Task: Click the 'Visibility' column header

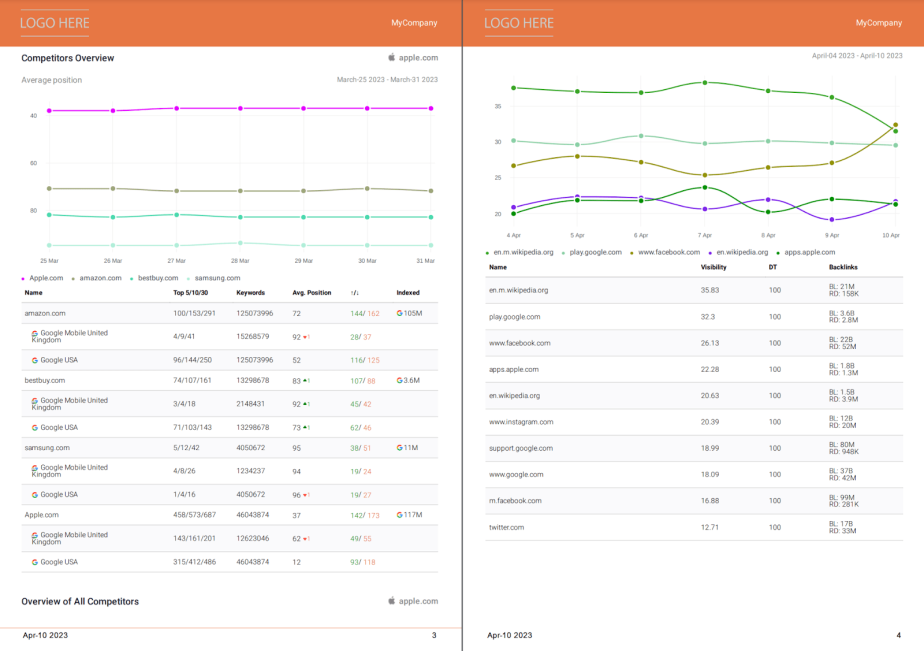Action: click(x=713, y=267)
